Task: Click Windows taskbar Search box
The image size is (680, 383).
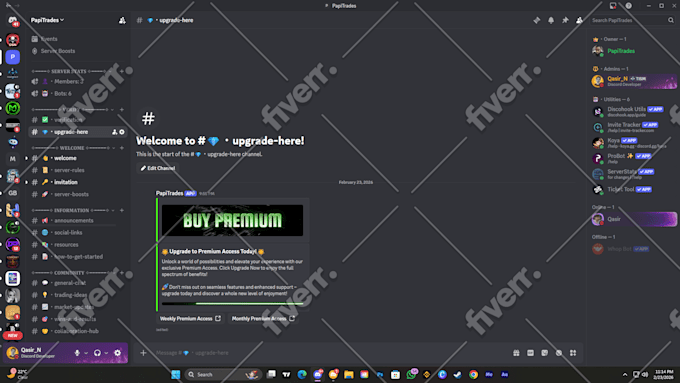Action: [x=223, y=374]
